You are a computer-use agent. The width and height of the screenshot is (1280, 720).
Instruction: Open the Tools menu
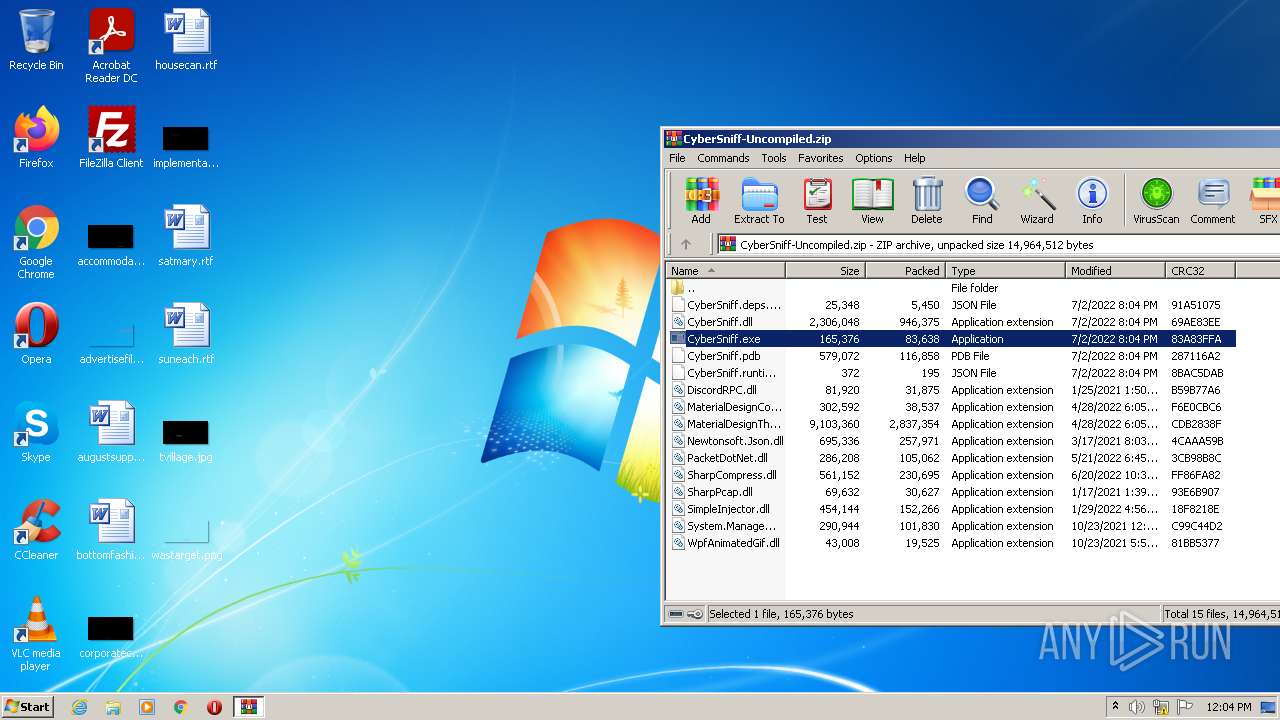point(774,158)
